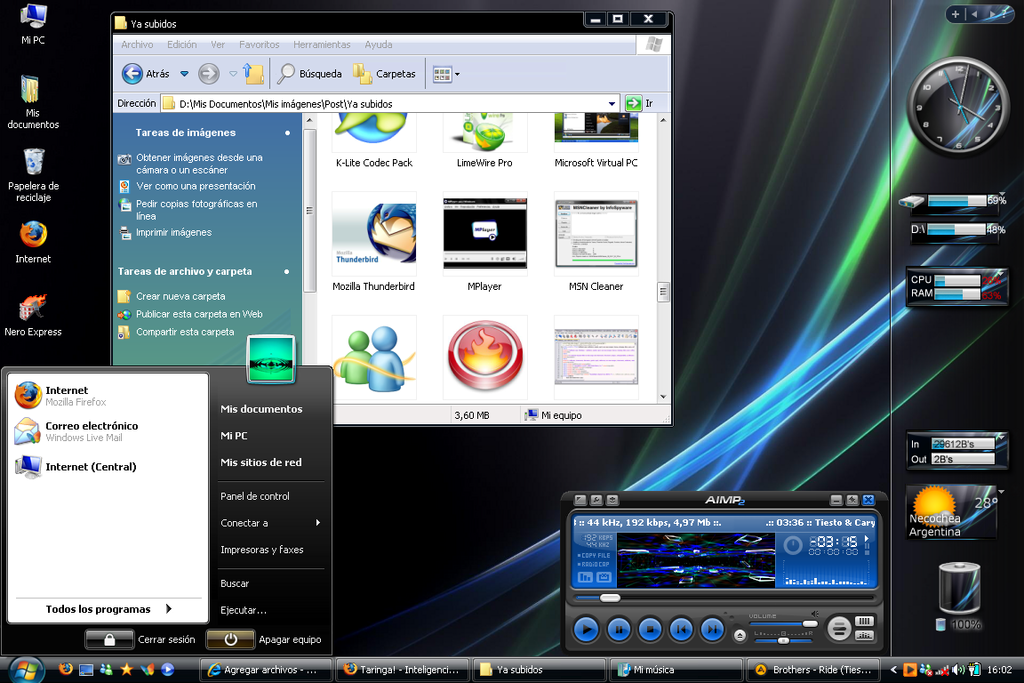
Task: Click the forward arrow in Explorer toolbar
Action: coord(208,74)
